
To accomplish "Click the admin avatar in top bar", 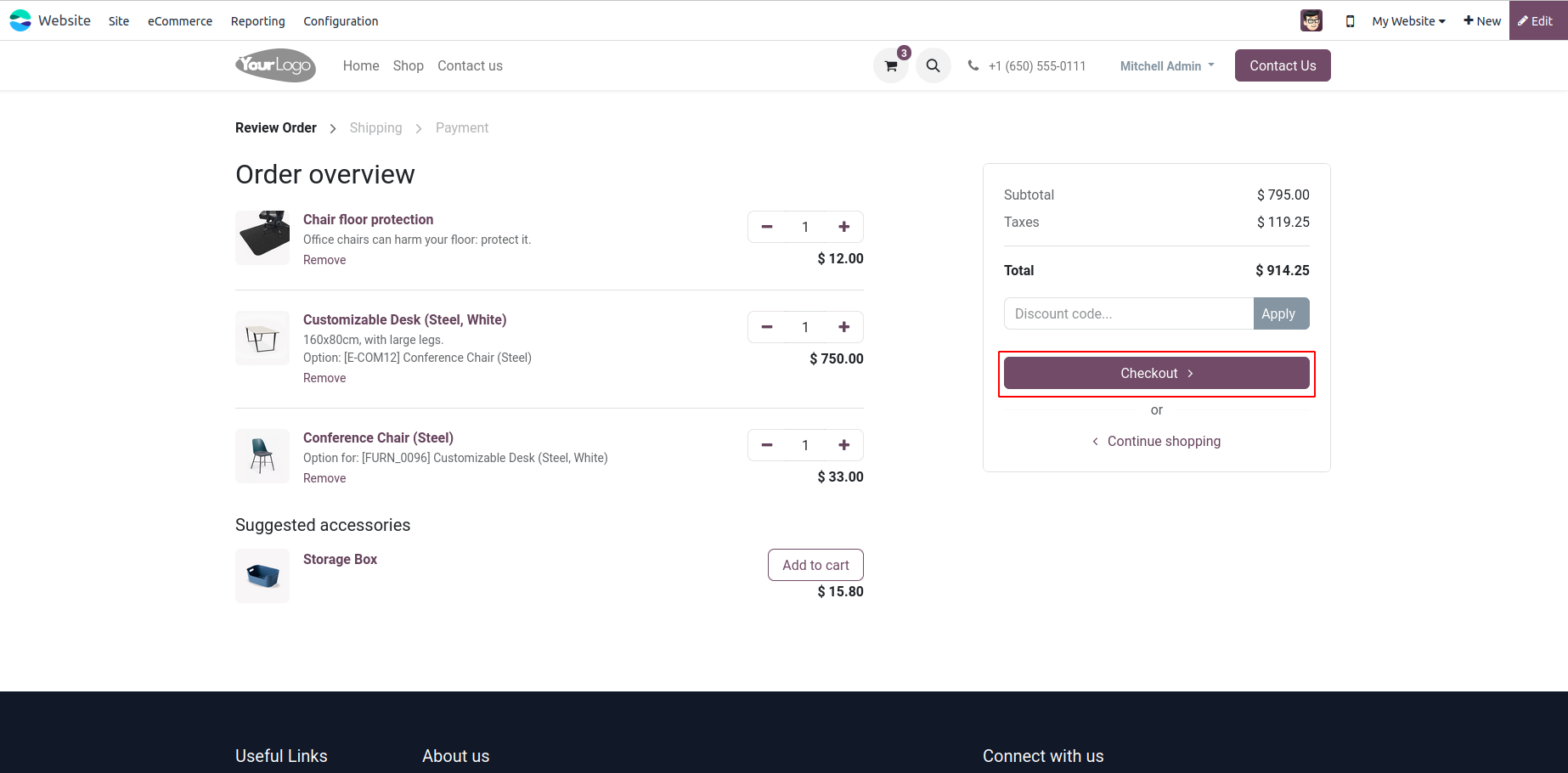I will pos(1311,21).
